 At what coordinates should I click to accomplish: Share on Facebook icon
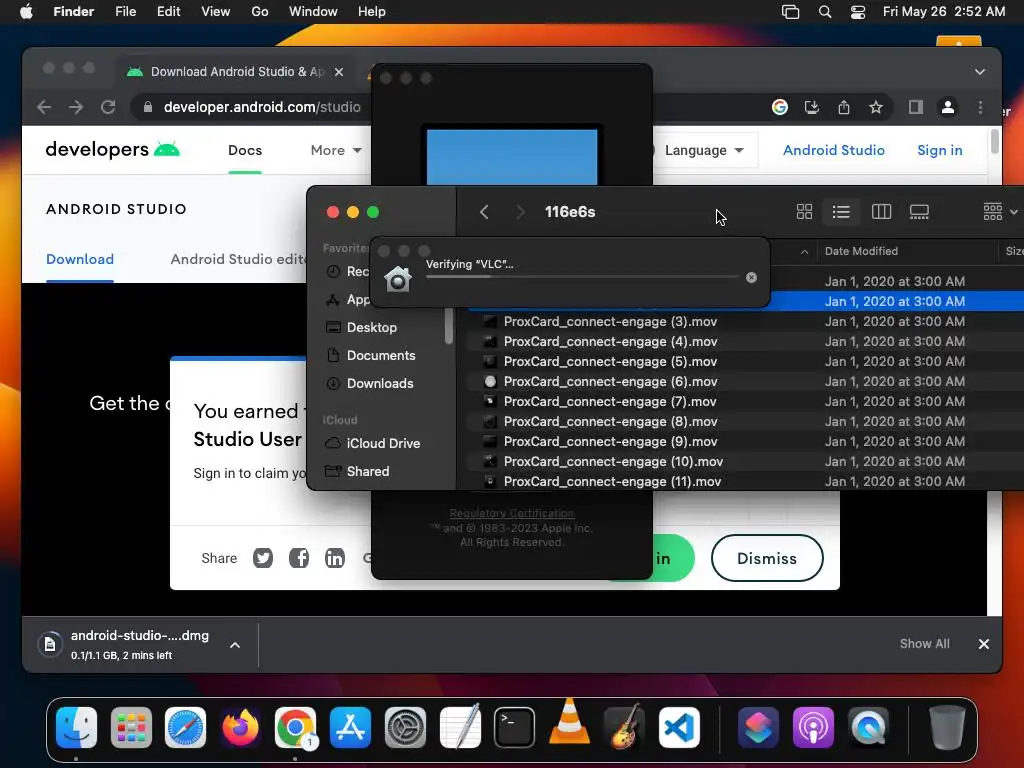pos(299,558)
